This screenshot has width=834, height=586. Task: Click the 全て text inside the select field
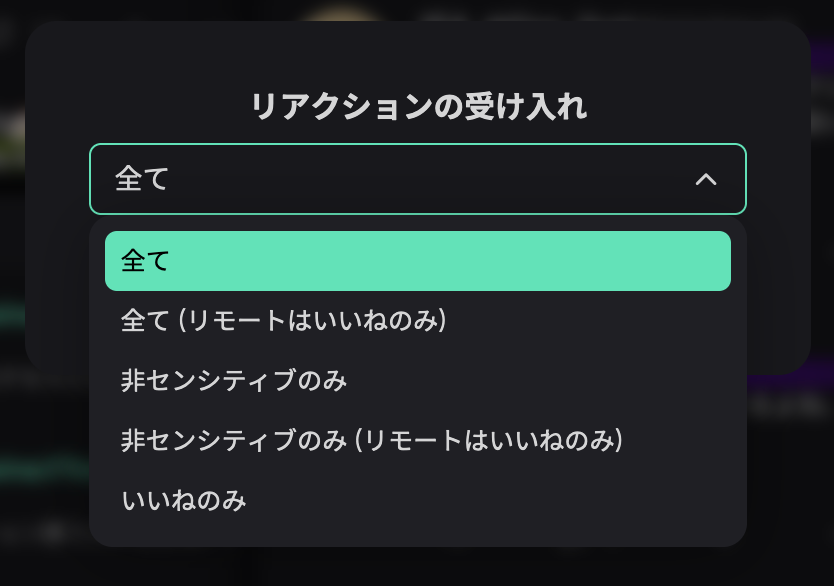point(142,179)
